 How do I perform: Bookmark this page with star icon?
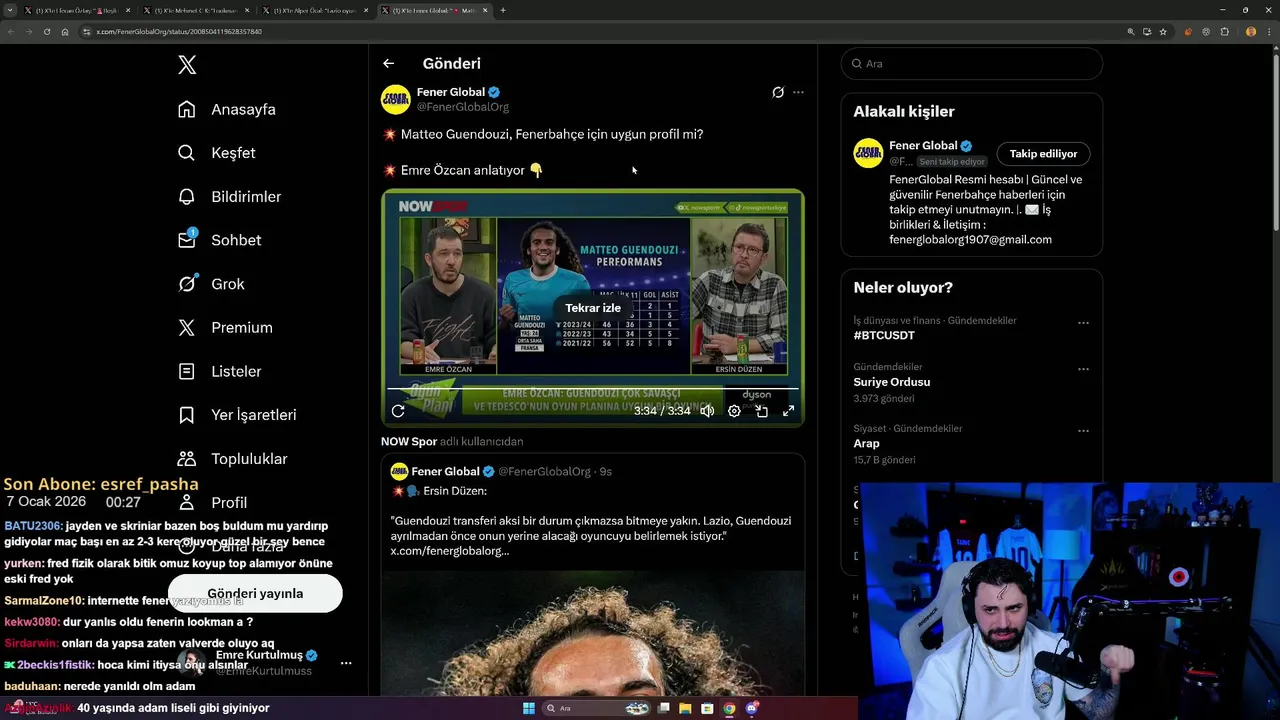(1163, 32)
